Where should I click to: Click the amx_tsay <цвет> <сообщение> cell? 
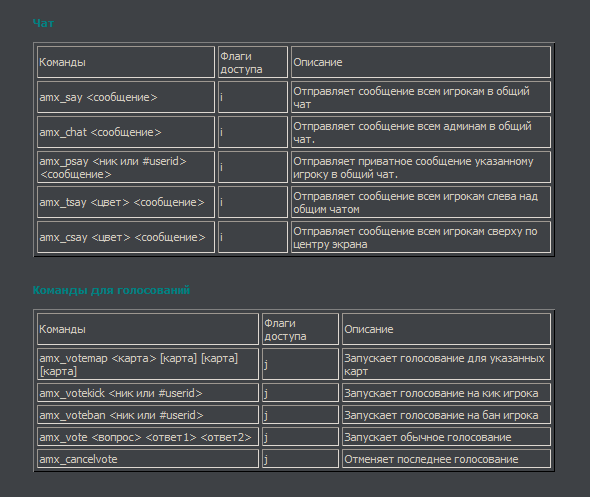126,202
